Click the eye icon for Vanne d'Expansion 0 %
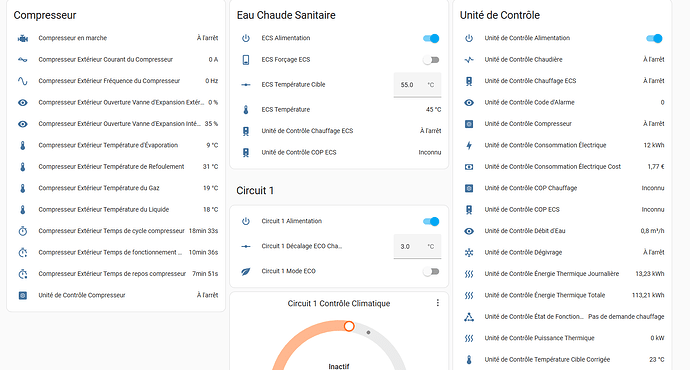This screenshot has height=370, width=690. pyautogui.click(x=22, y=103)
